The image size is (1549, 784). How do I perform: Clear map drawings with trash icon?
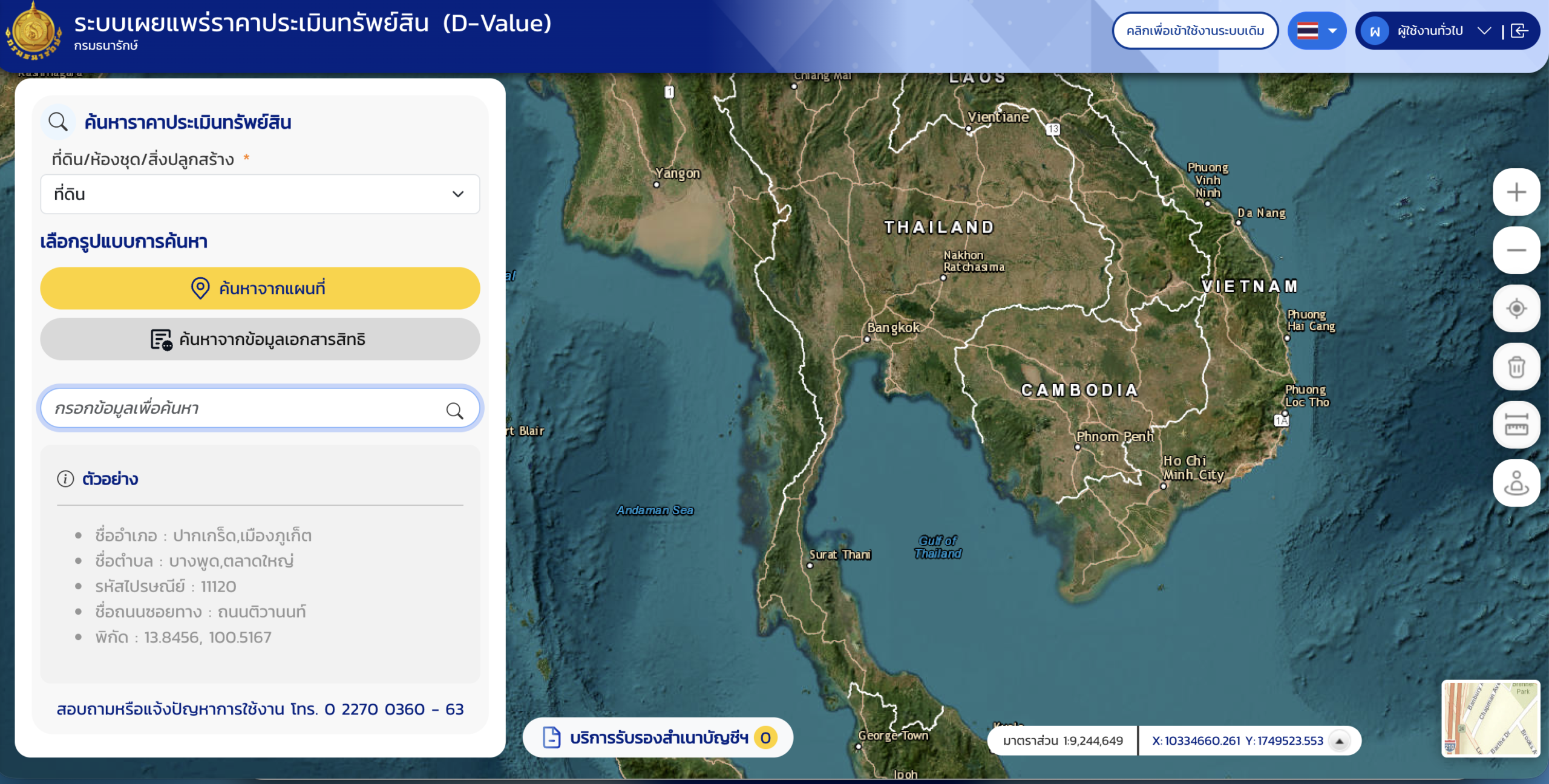click(1516, 367)
